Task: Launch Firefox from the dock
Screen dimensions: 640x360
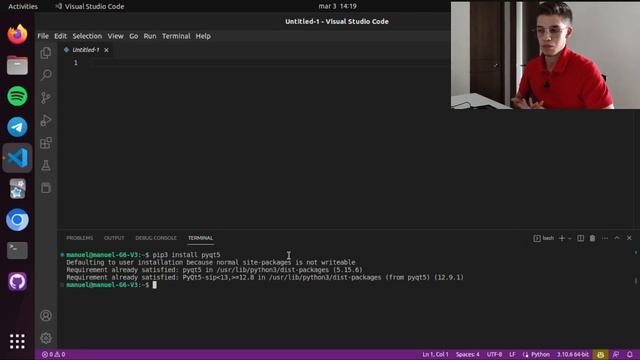Action: click(x=17, y=34)
